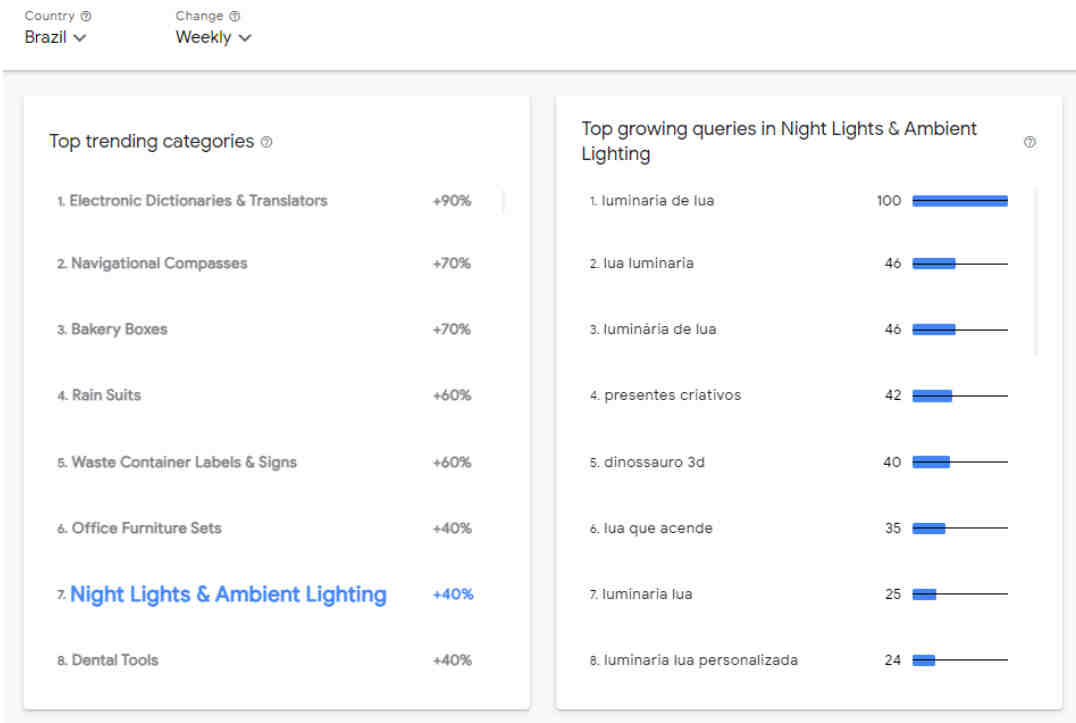Click the presentes criativos query
The image size is (1076, 723).
click(x=672, y=396)
